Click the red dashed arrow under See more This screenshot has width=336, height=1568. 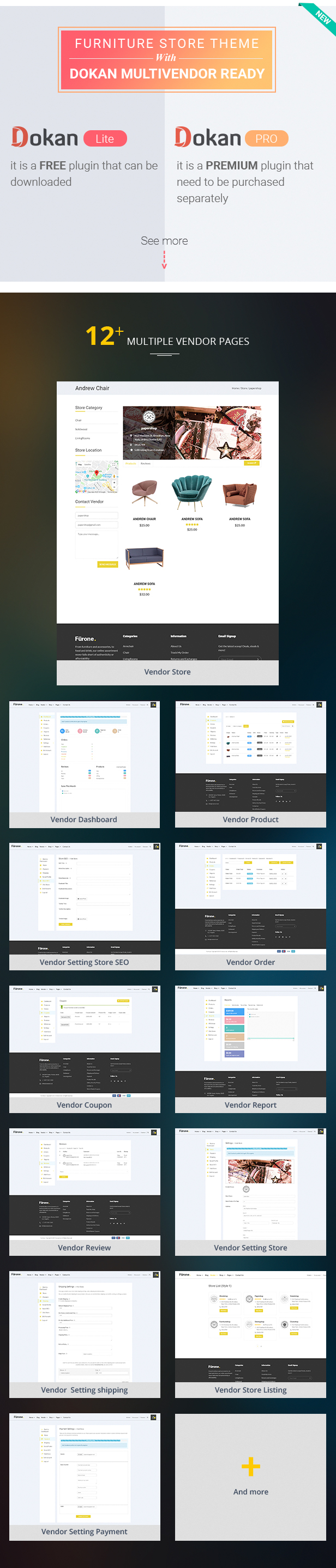tap(164, 259)
